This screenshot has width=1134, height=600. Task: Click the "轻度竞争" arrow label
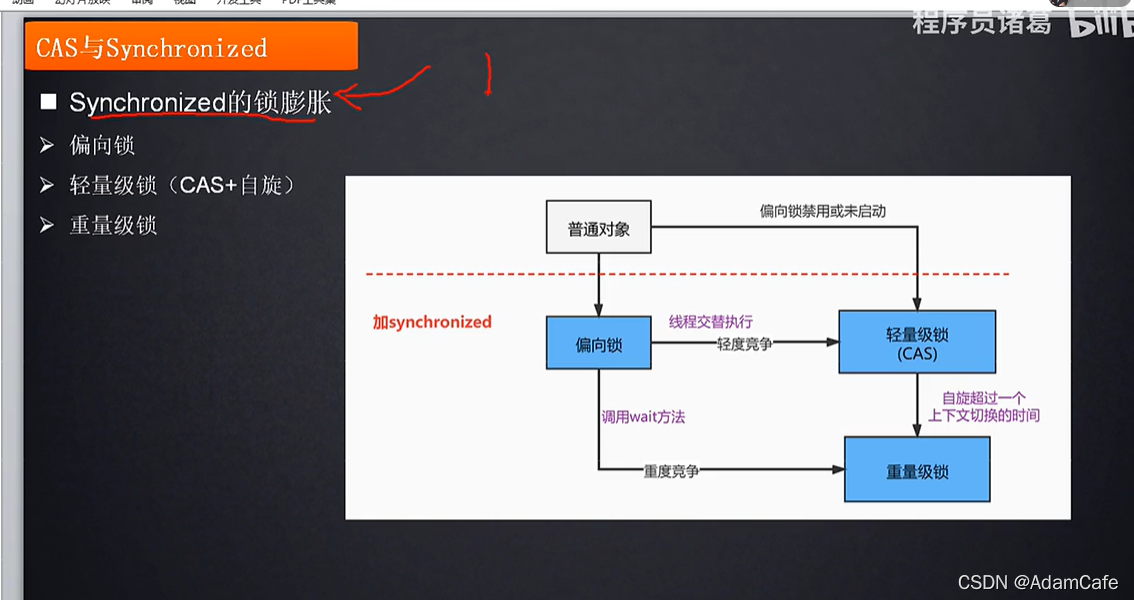(x=744, y=344)
